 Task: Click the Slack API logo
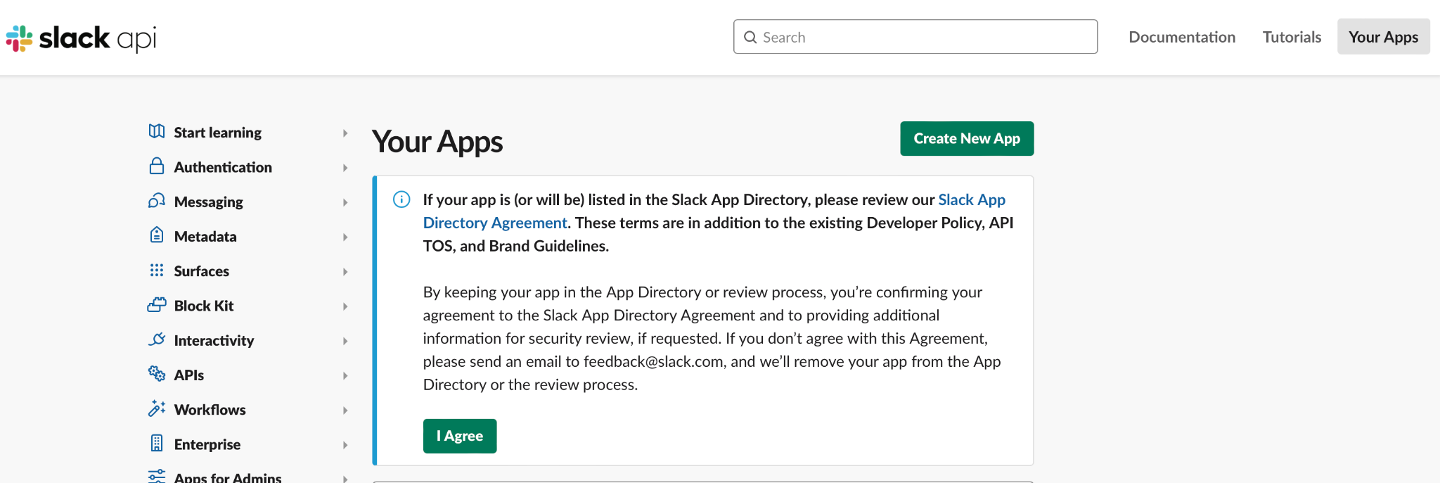81,38
